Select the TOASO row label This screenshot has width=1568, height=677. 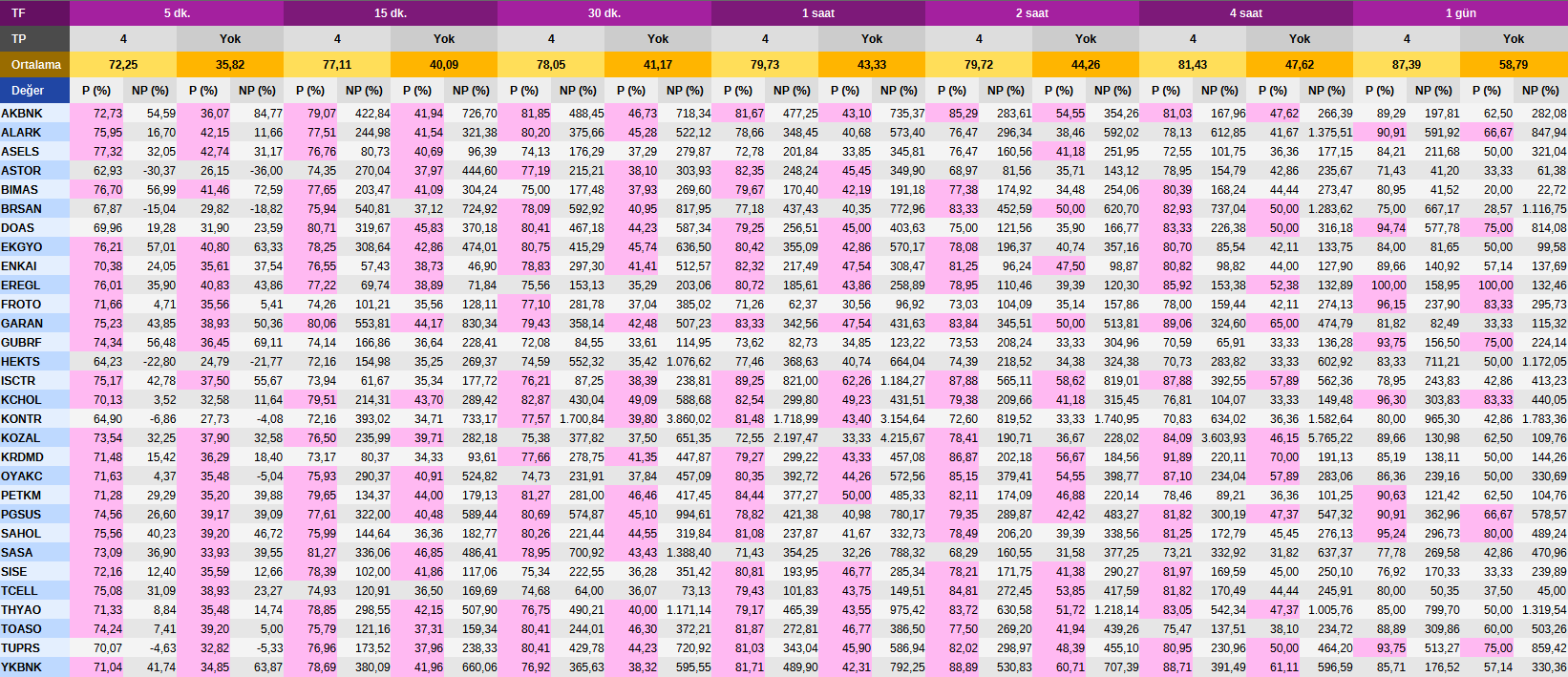tap(34, 629)
